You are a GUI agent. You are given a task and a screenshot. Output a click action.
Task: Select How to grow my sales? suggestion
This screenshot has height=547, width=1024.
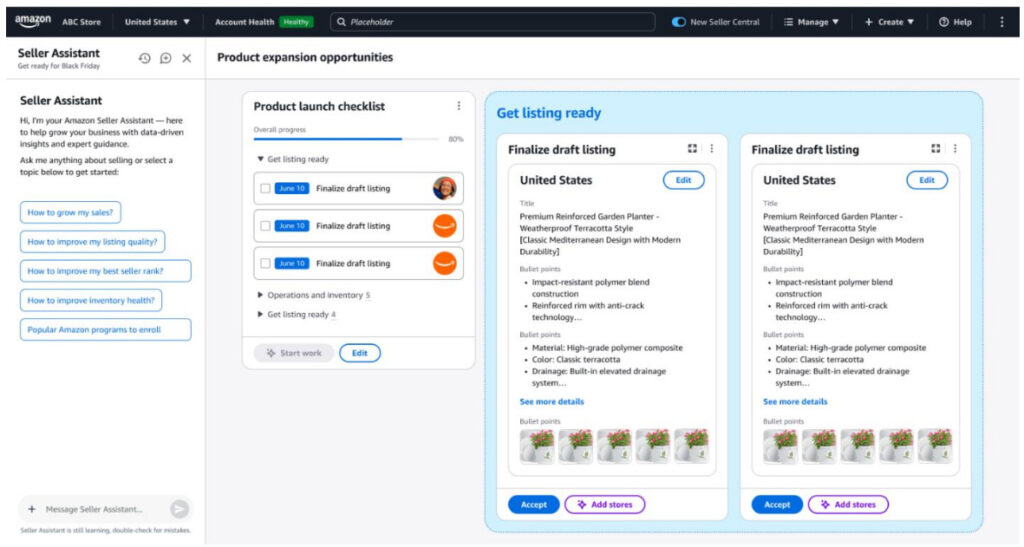70,212
